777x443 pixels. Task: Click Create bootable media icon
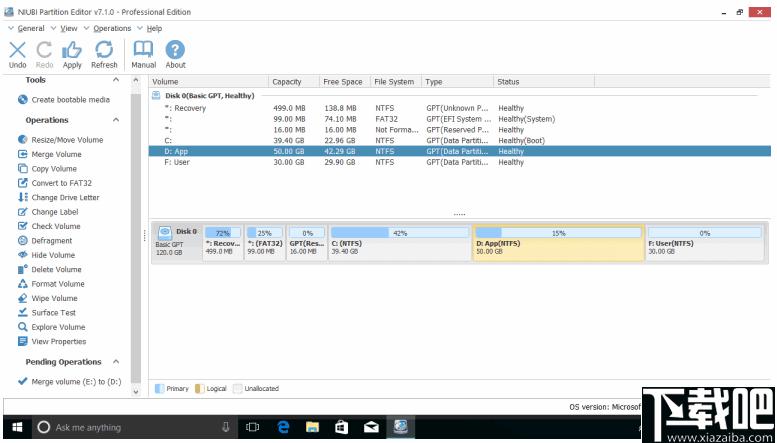pyautogui.click(x=22, y=100)
